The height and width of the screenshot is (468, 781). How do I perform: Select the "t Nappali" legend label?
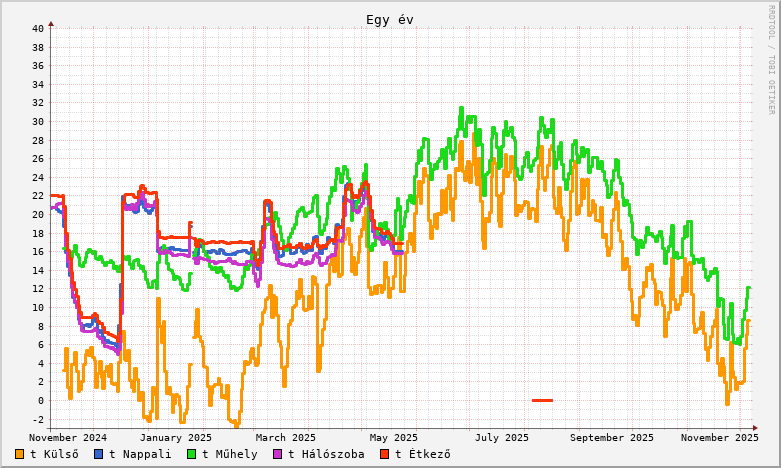point(140,454)
